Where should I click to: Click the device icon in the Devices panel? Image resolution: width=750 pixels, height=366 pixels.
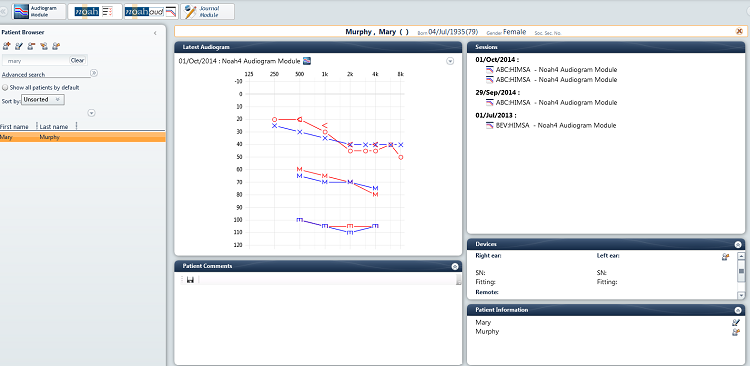click(725, 257)
